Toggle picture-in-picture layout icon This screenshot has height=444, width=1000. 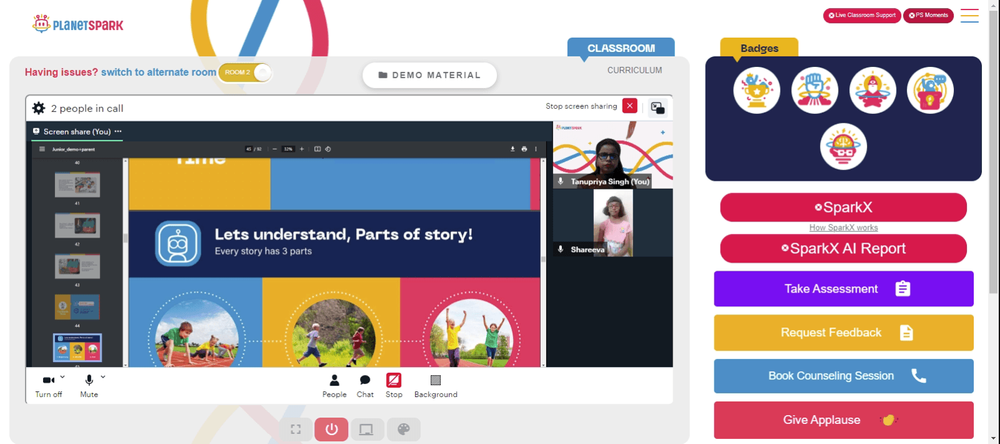tap(658, 108)
